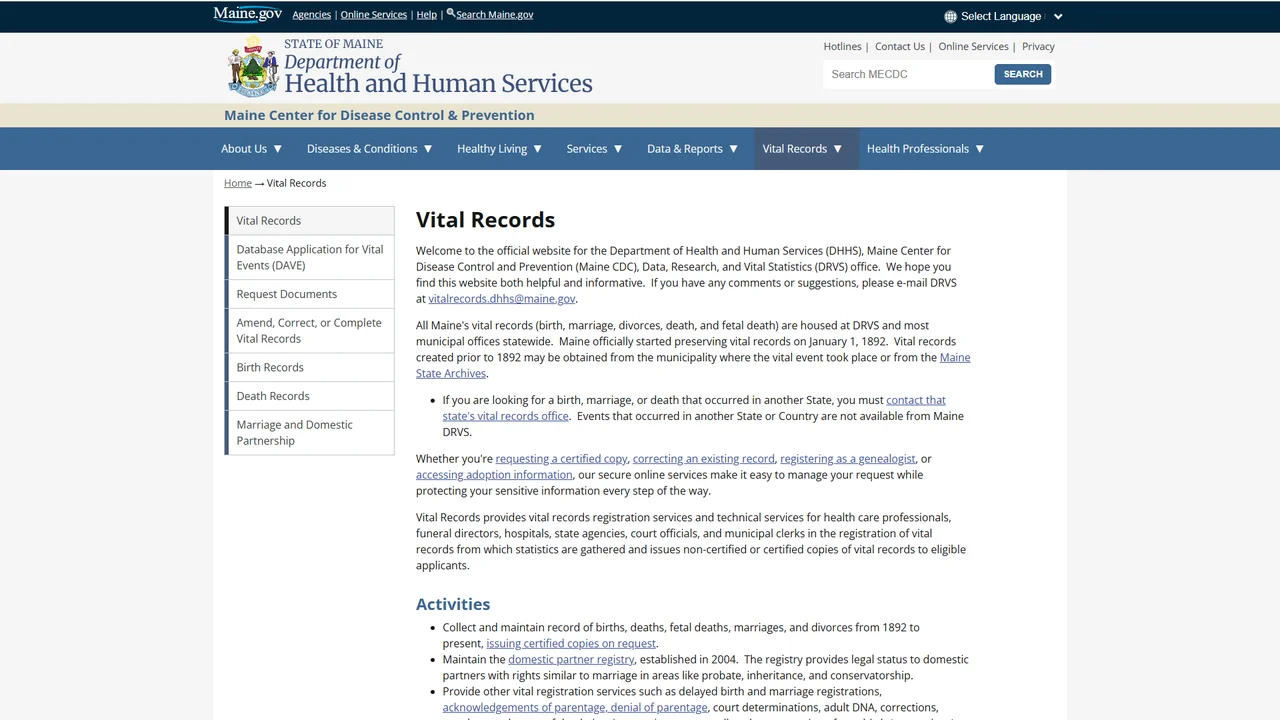
Task: Expand the Vital Records nav menu
Action: pos(802,149)
